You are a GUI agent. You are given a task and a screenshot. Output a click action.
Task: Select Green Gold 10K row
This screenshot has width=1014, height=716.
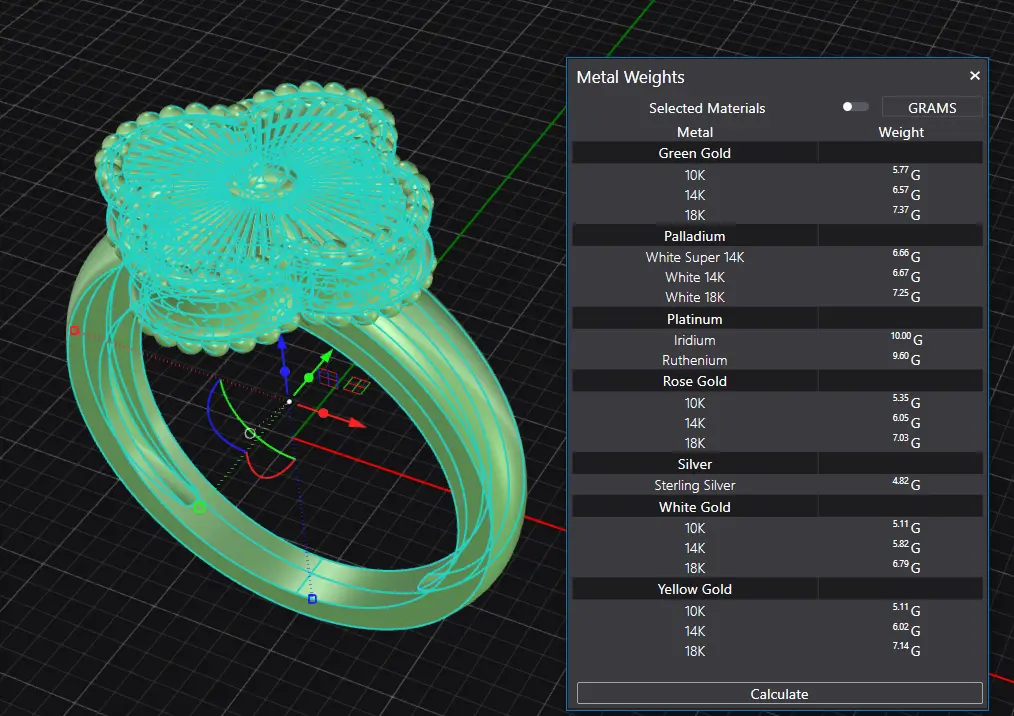(777, 175)
